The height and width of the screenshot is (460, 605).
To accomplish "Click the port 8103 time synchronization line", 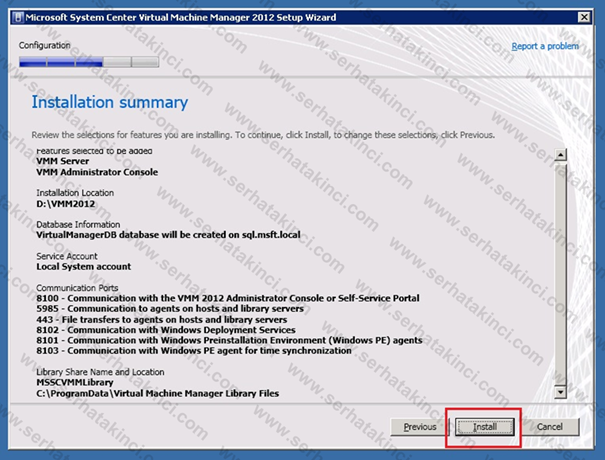I will (194, 351).
